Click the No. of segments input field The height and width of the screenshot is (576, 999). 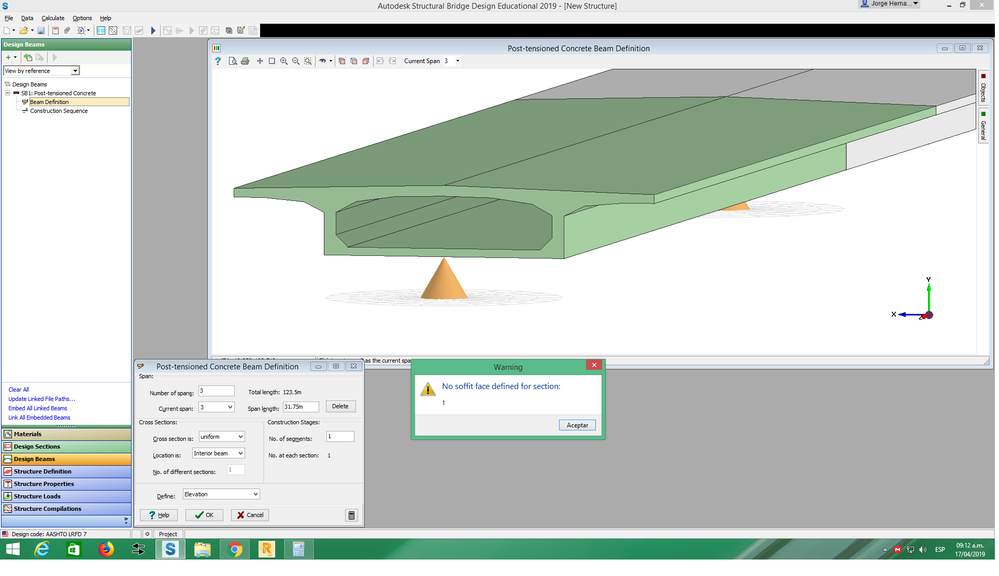coord(340,437)
